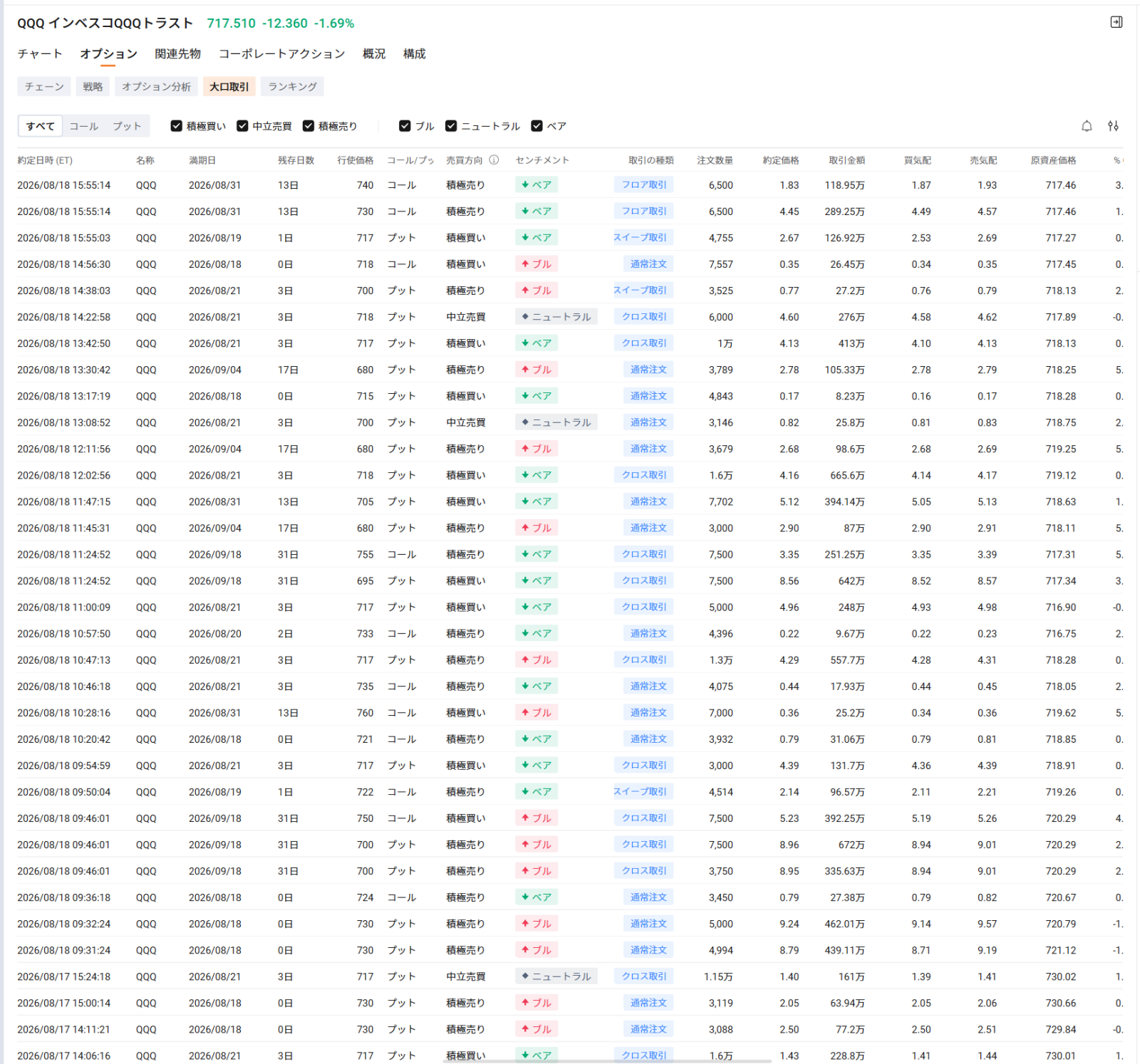Viewport: 1140px width, 1064px height.
Task: Select the 2026/08/18 11:47:15 trade row
Action: (570, 501)
